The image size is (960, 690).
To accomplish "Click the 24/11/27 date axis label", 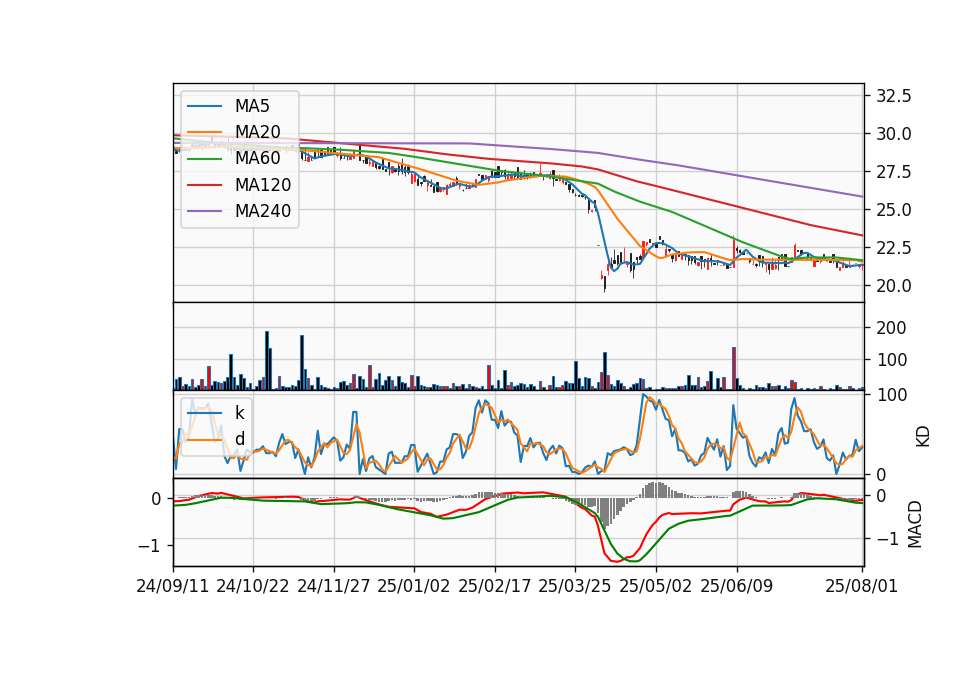I will click(x=334, y=586).
